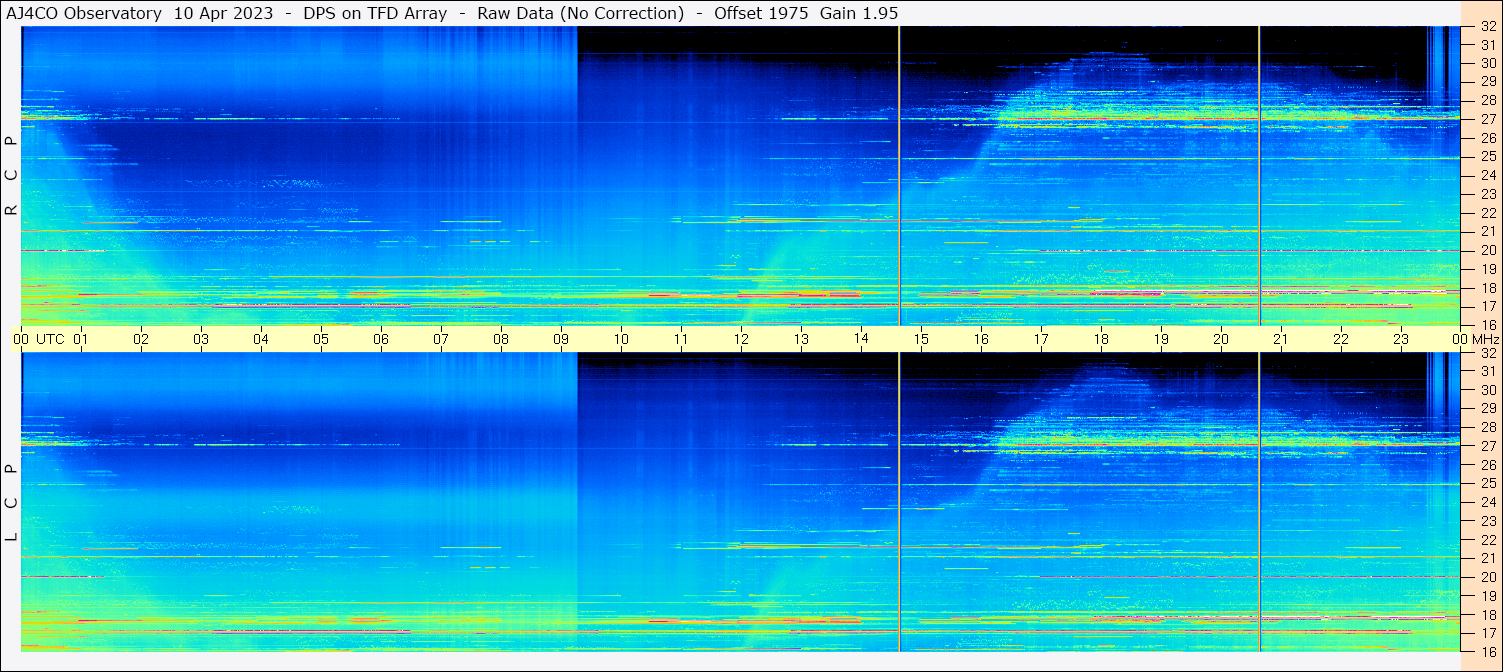Click the "UTC" label on the time axis
1503x672 pixels.
[51, 339]
